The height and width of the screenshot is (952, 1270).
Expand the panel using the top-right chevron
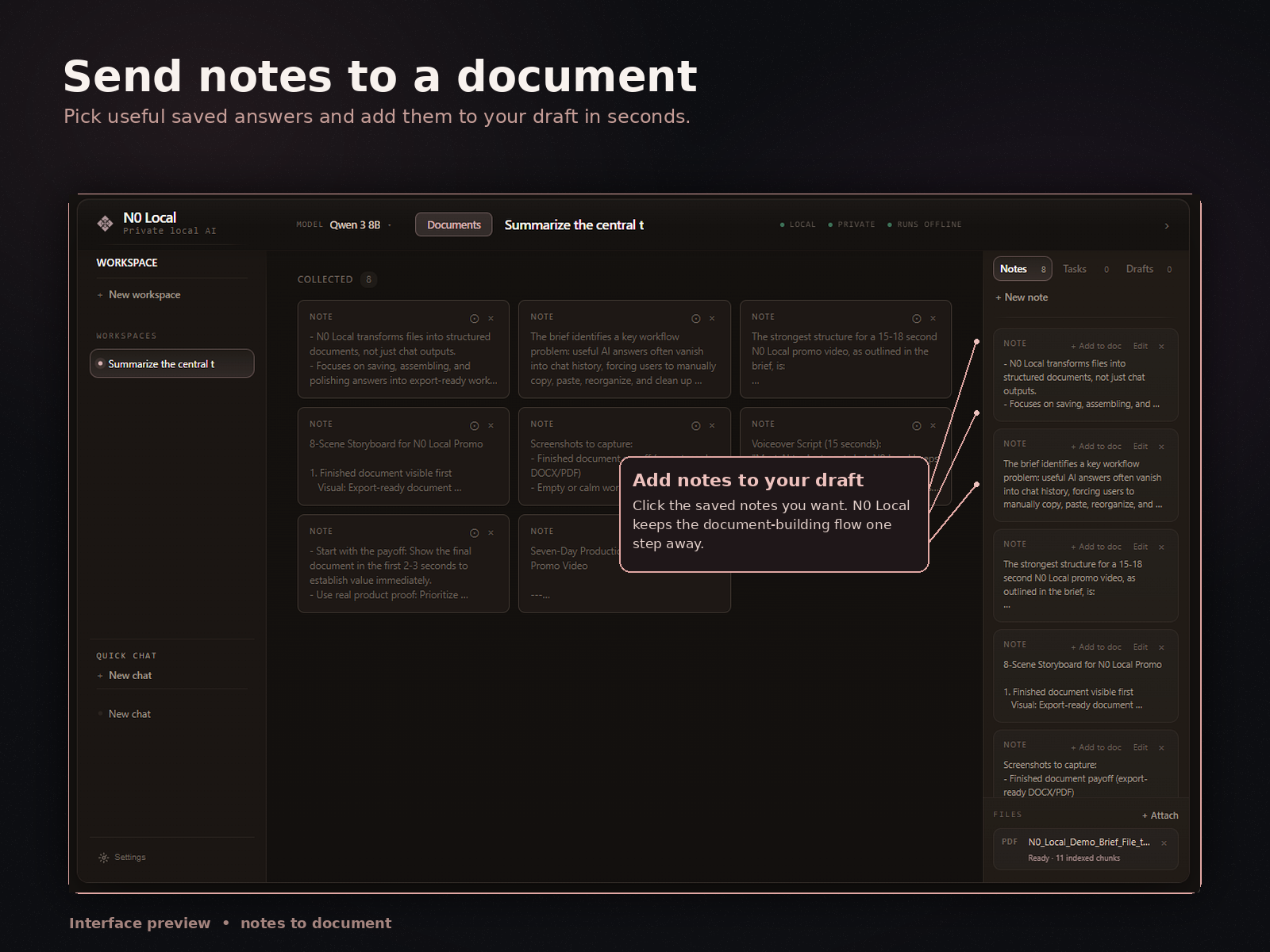click(x=1167, y=226)
